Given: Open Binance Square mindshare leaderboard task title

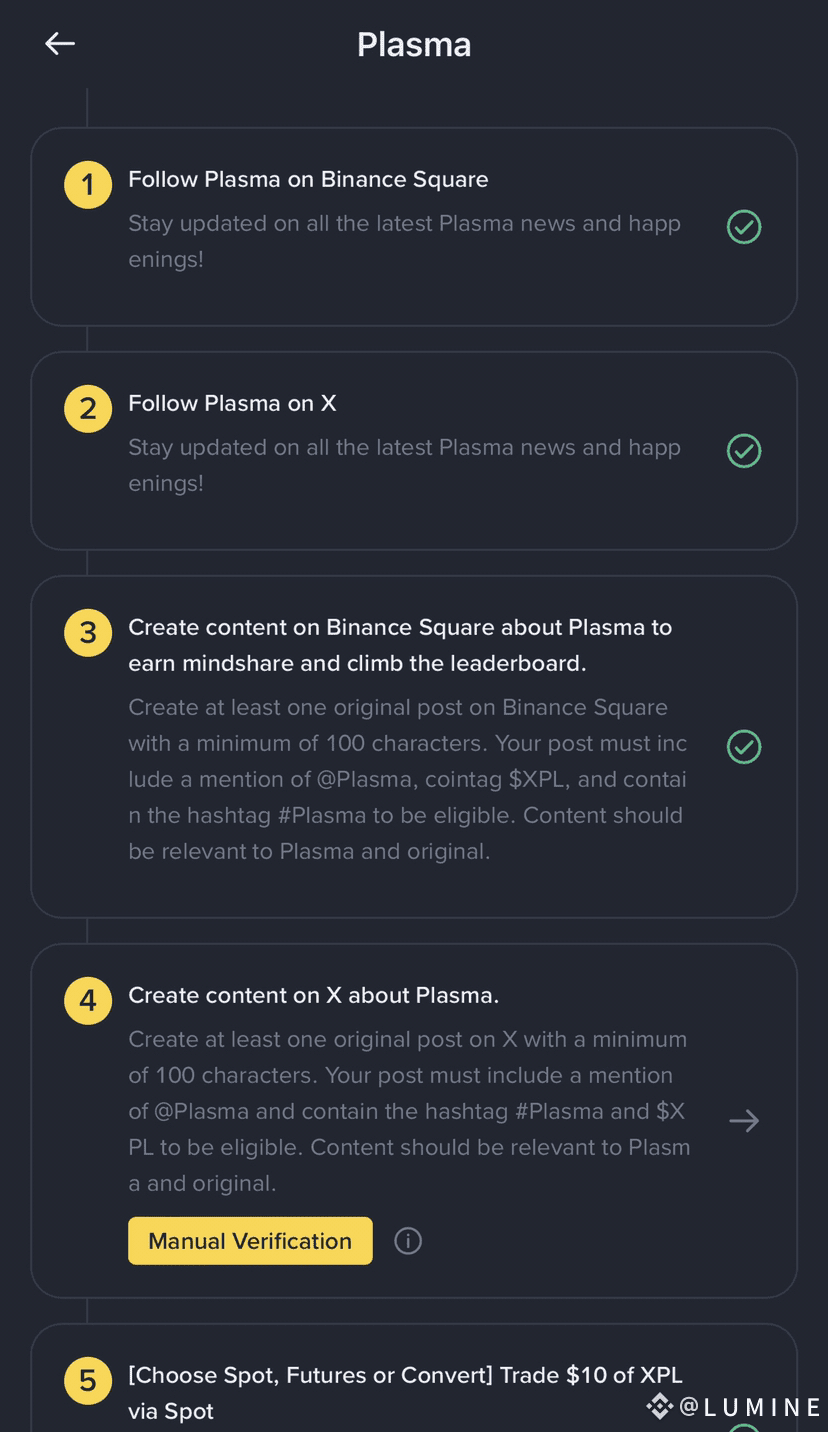Looking at the screenshot, I should (x=400, y=645).
